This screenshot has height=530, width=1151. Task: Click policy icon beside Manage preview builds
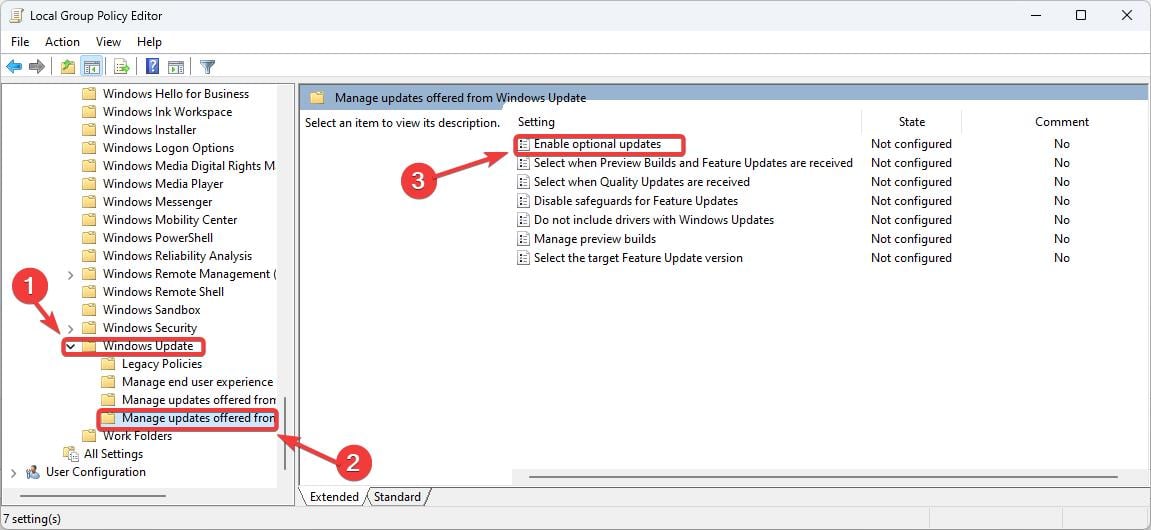[523, 239]
